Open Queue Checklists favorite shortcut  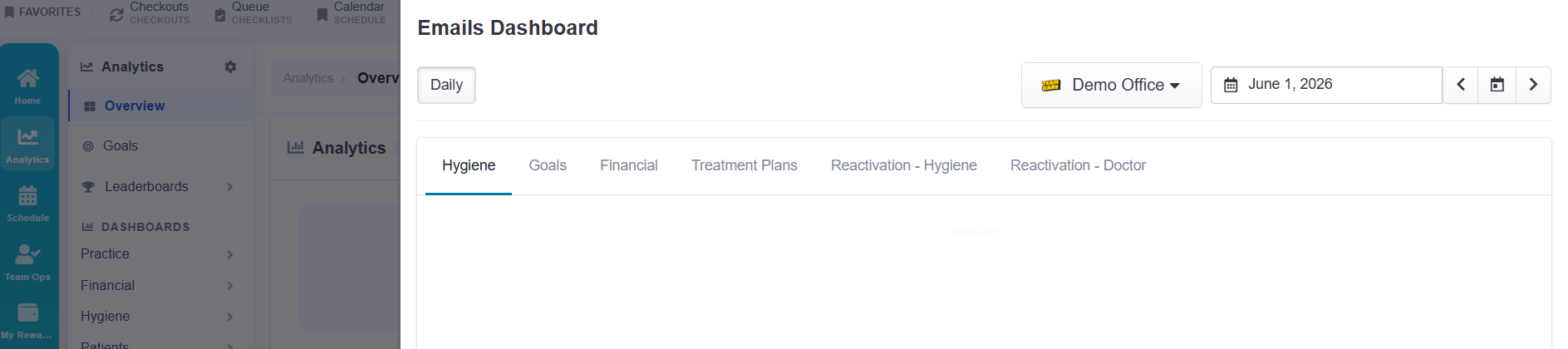(x=253, y=12)
